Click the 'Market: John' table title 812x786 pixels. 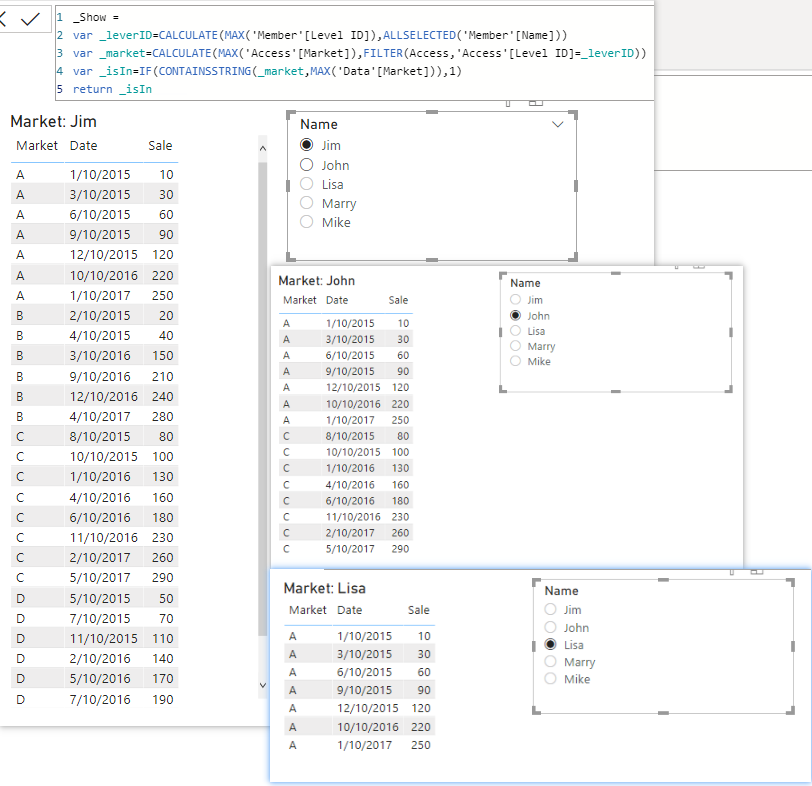[x=316, y=281]
